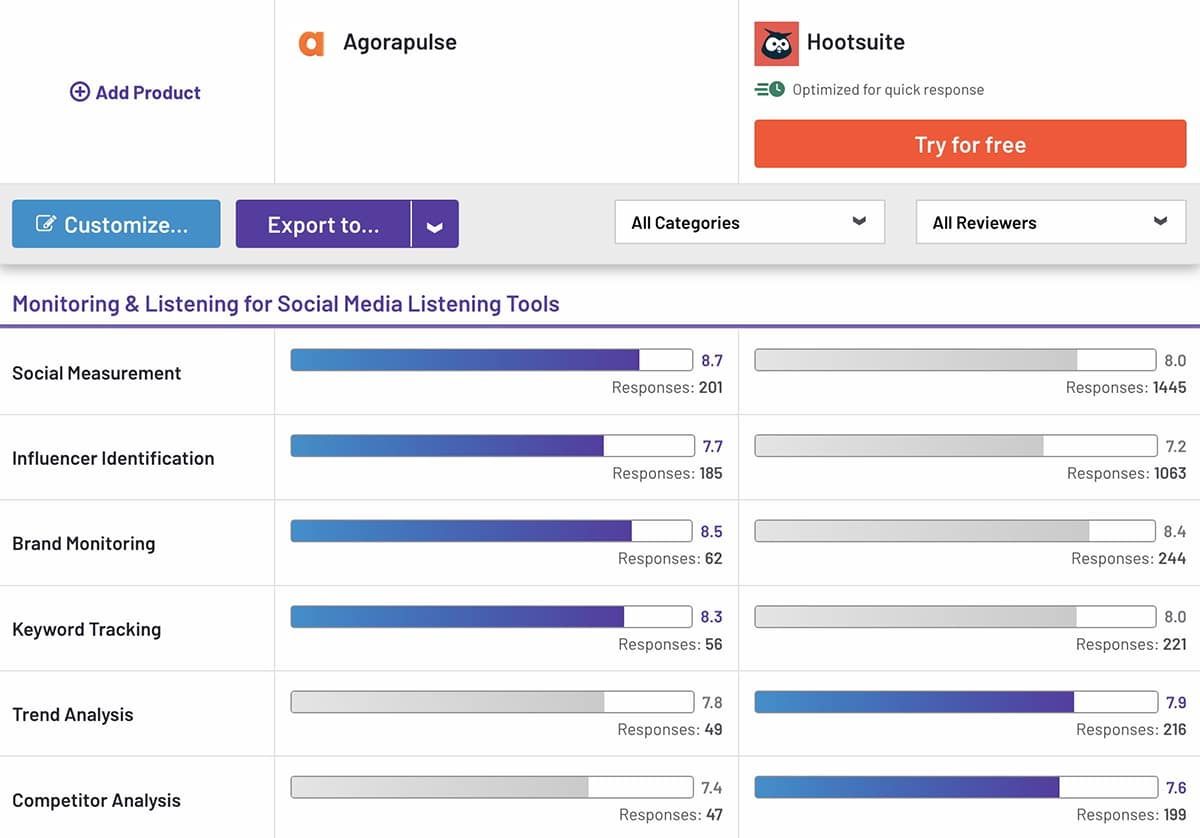Image resolution: width=1200 pixels, height=838 pixels.
Task: Click the Responses: 201 text
Action: pos(667,387)
